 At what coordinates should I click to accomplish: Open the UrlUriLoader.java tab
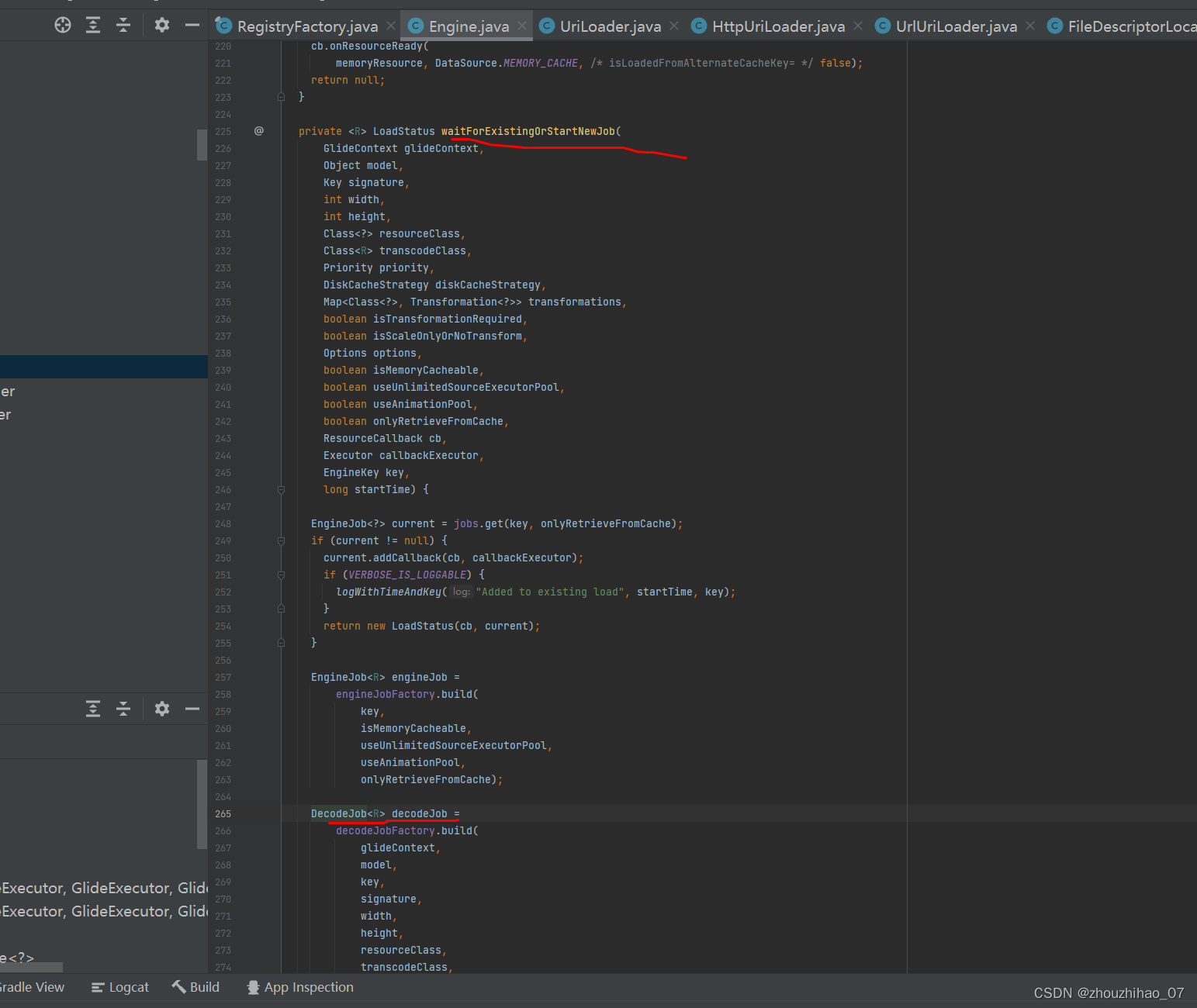pos(956,26)
